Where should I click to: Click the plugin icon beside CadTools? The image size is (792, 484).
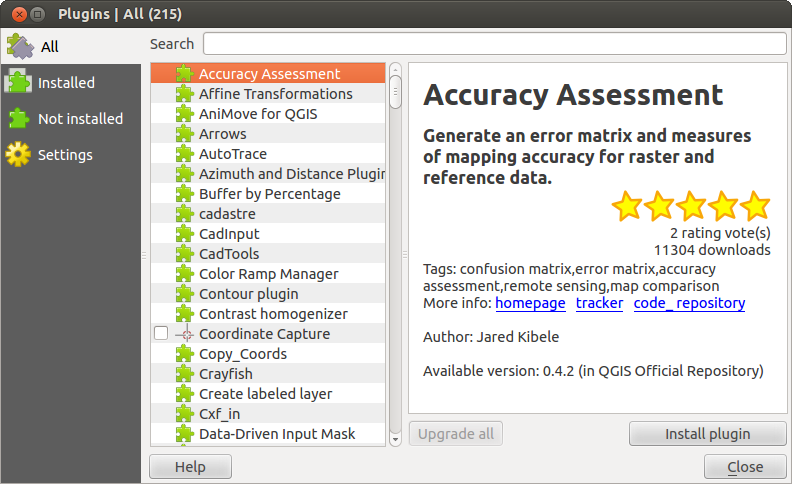click(184, 254)
